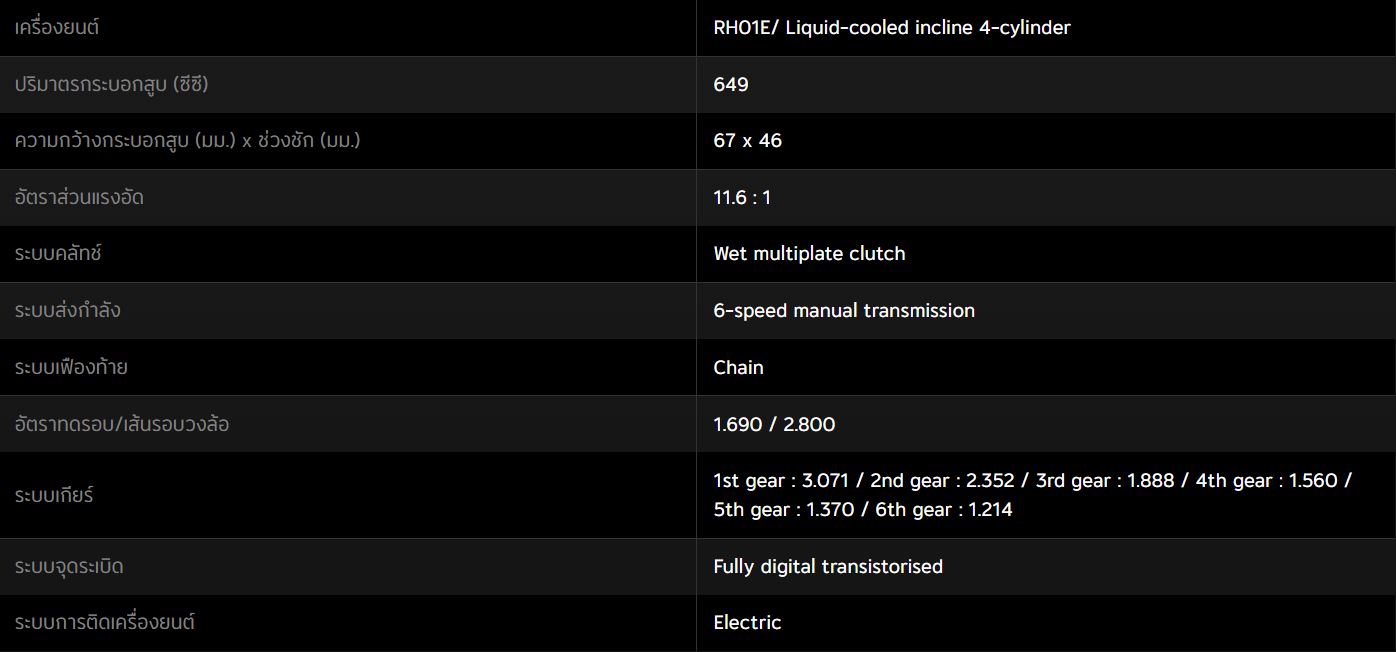Click the 649 displacement value

point(731,85)
